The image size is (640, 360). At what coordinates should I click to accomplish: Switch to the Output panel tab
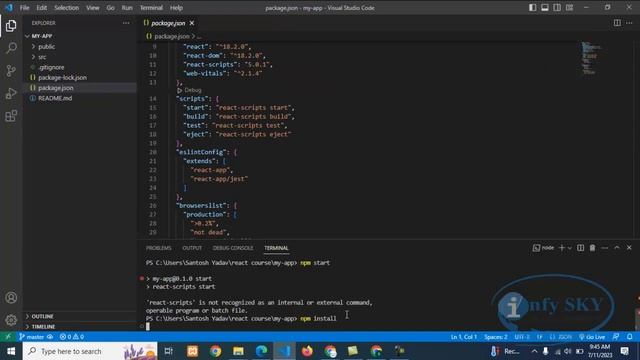point(192,248)
